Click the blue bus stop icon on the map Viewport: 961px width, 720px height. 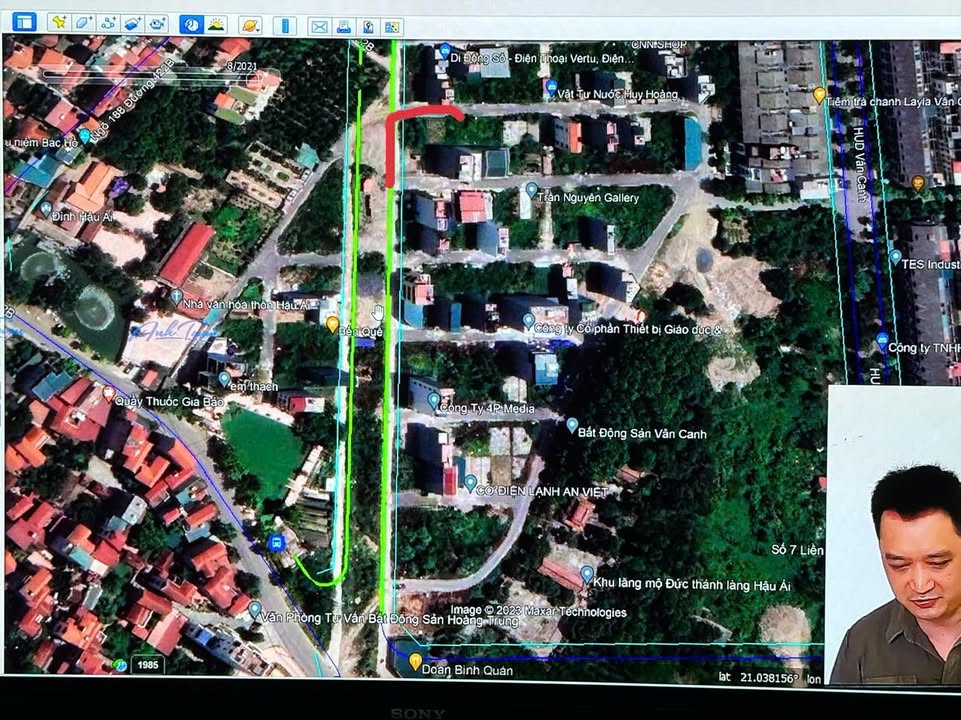click(277, 544)
